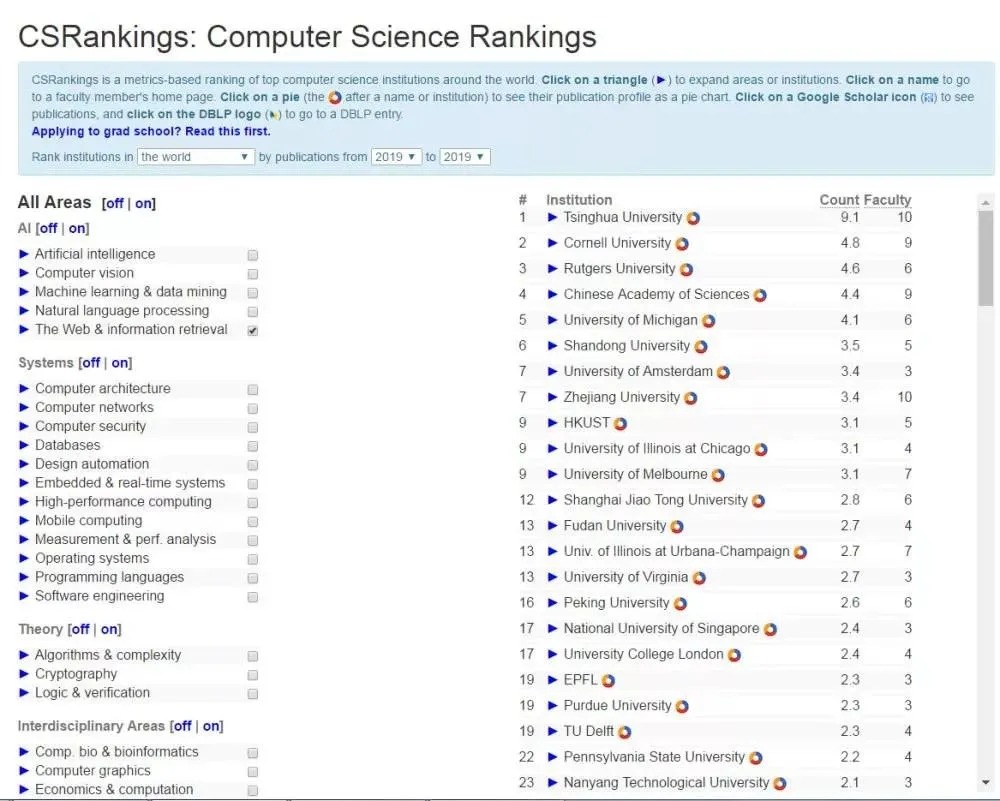The width and height of the screenshot is (1000, 801).
Task: Open the start year 2019 dropdown
Action: click(396, 157)
